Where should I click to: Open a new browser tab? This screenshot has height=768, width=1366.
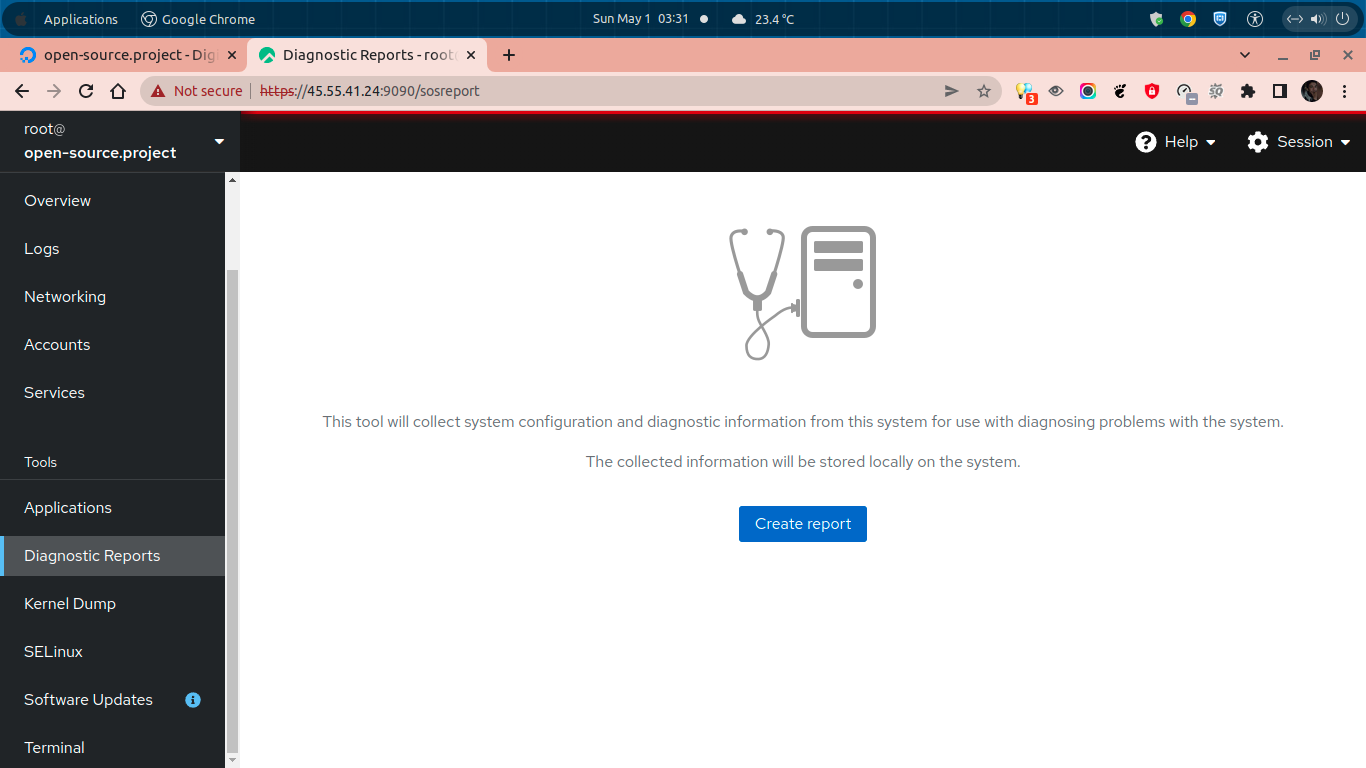coord(509,55)
